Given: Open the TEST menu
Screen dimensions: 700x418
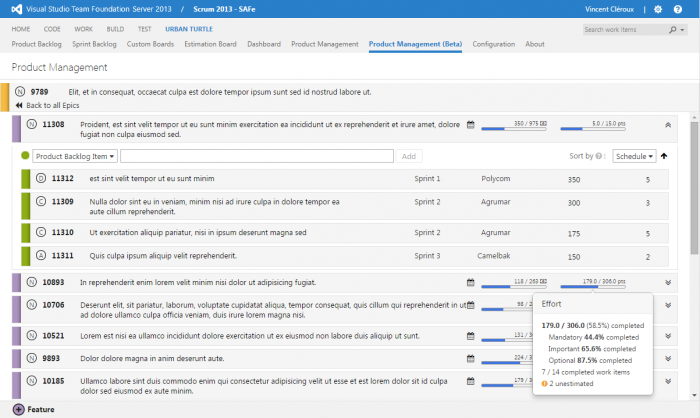Looking at the screenshot, I should point(144,29).
